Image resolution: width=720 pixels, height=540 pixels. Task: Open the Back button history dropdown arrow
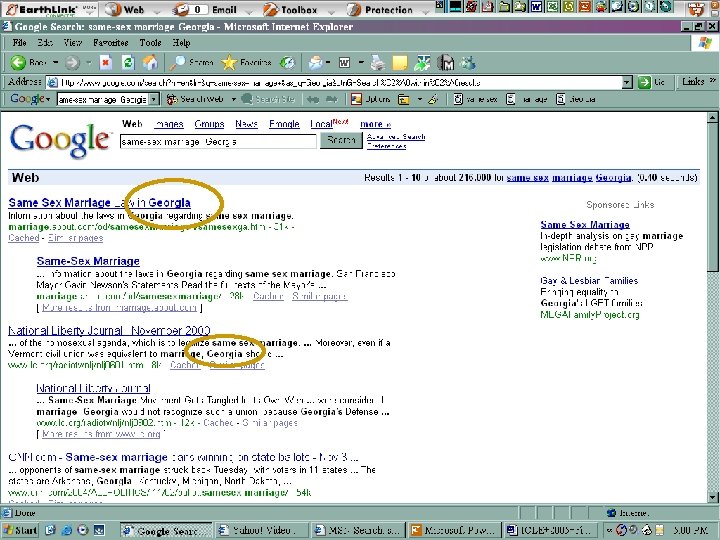(x=56, y=62)
